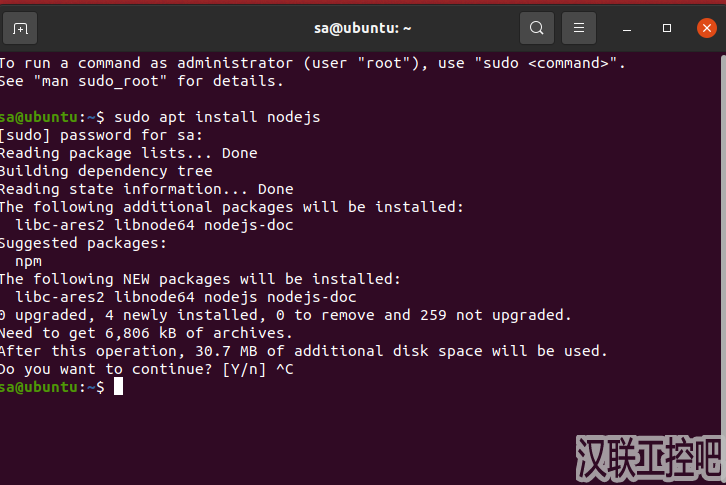Click the "Reading package lists... Done" line
Screen dimensions: 726x485
(128, 153)
